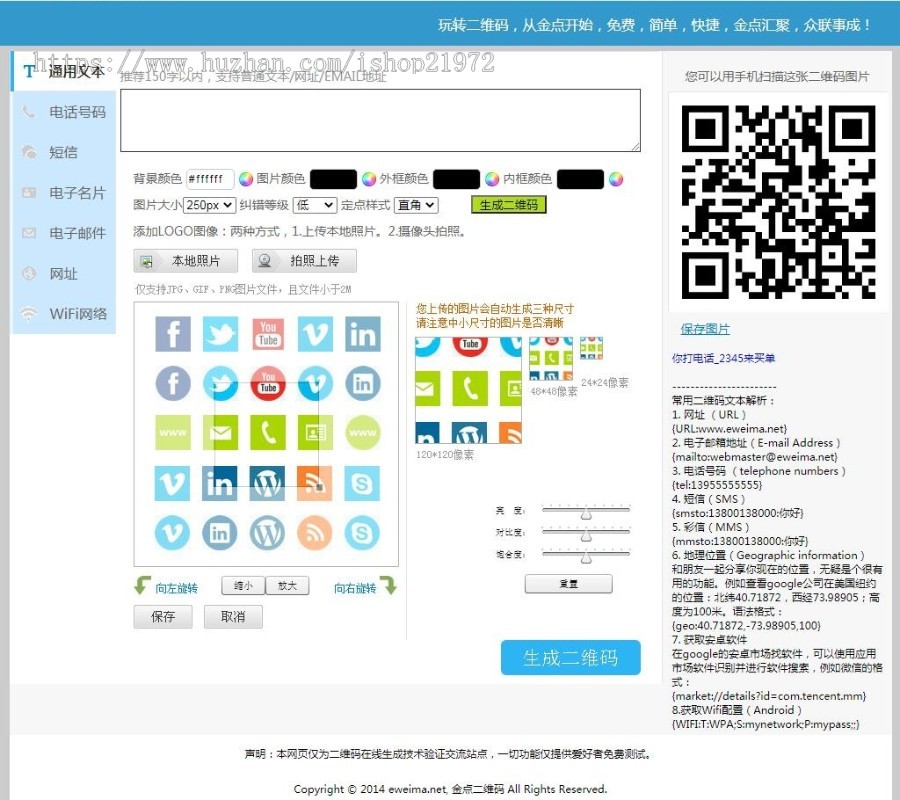Click the black 外框颜色 swatch
Viewport: 900px width, 800px height.
tap(456, 179)
